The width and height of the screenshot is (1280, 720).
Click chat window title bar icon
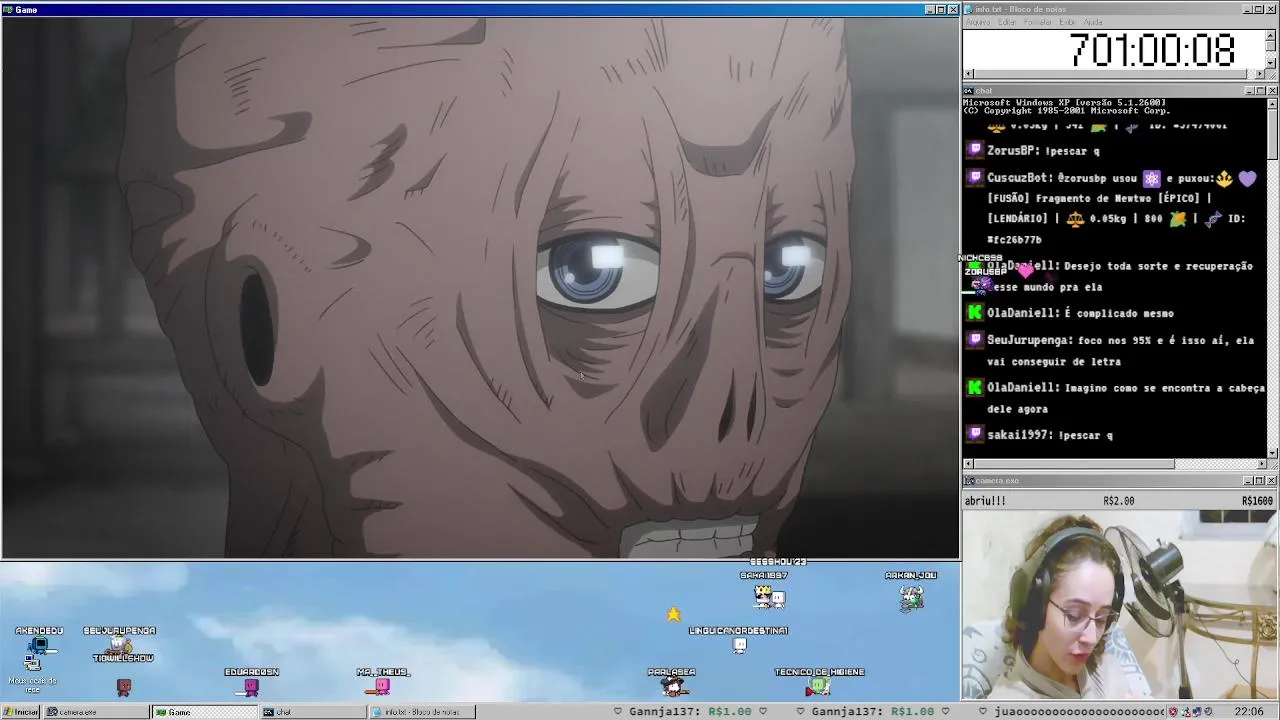coord(968,90)
